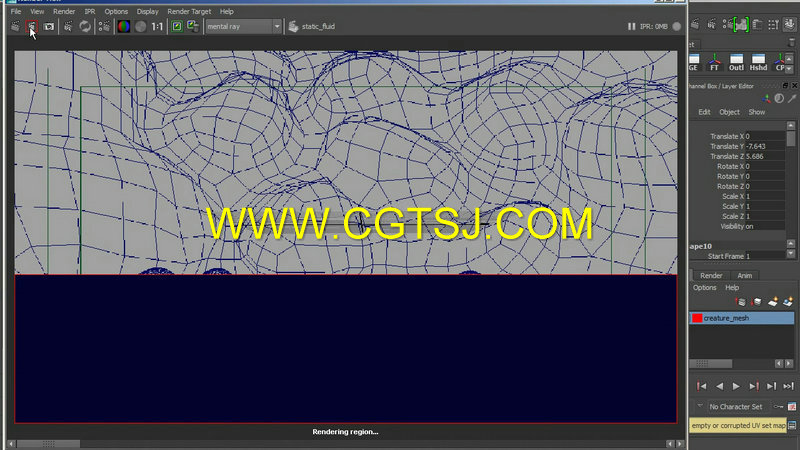
Task: Show the next shelf row with the down arrow
Action: 789,68
